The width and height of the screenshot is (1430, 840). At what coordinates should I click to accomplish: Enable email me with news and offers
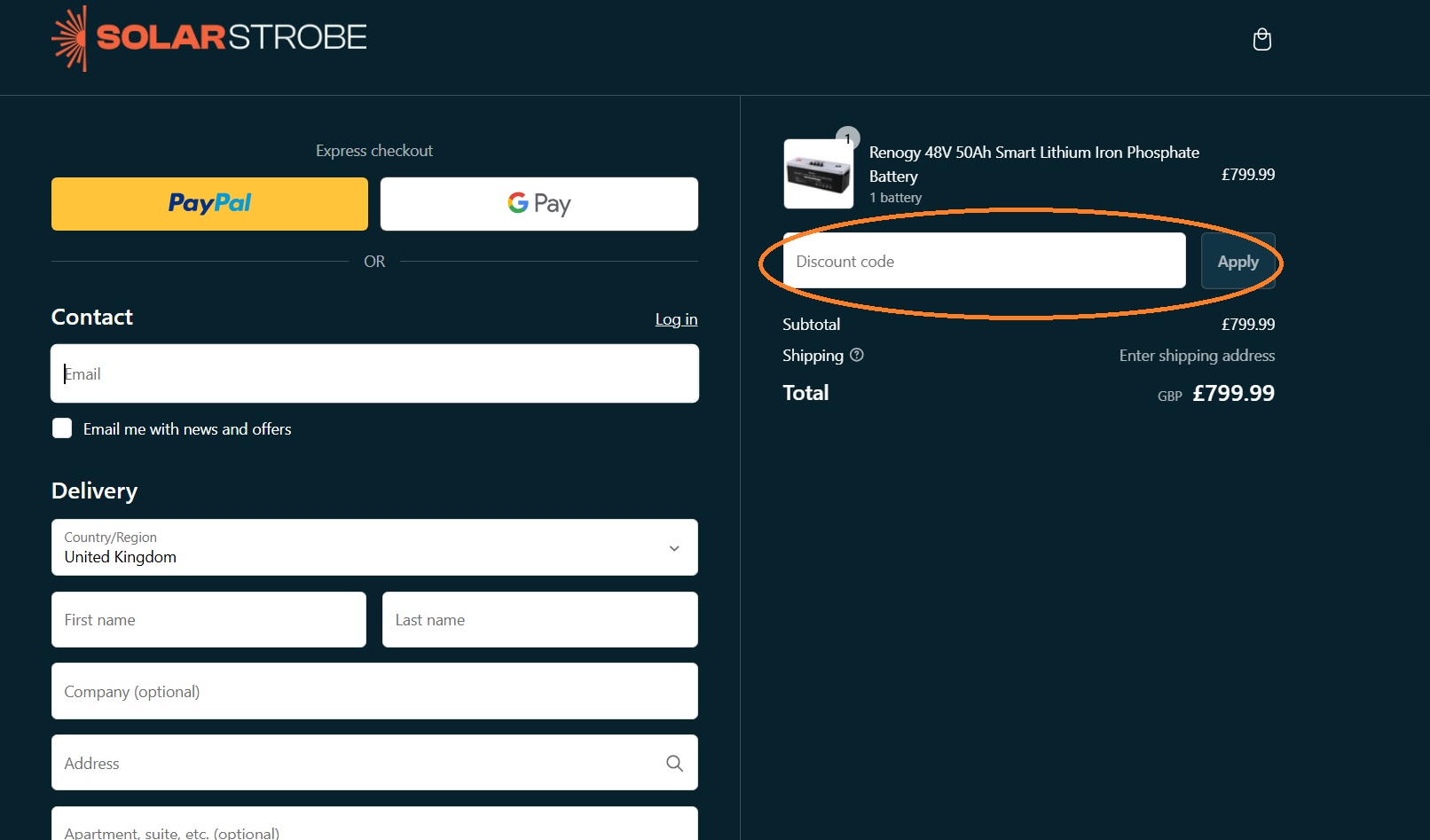coord(62,428)
